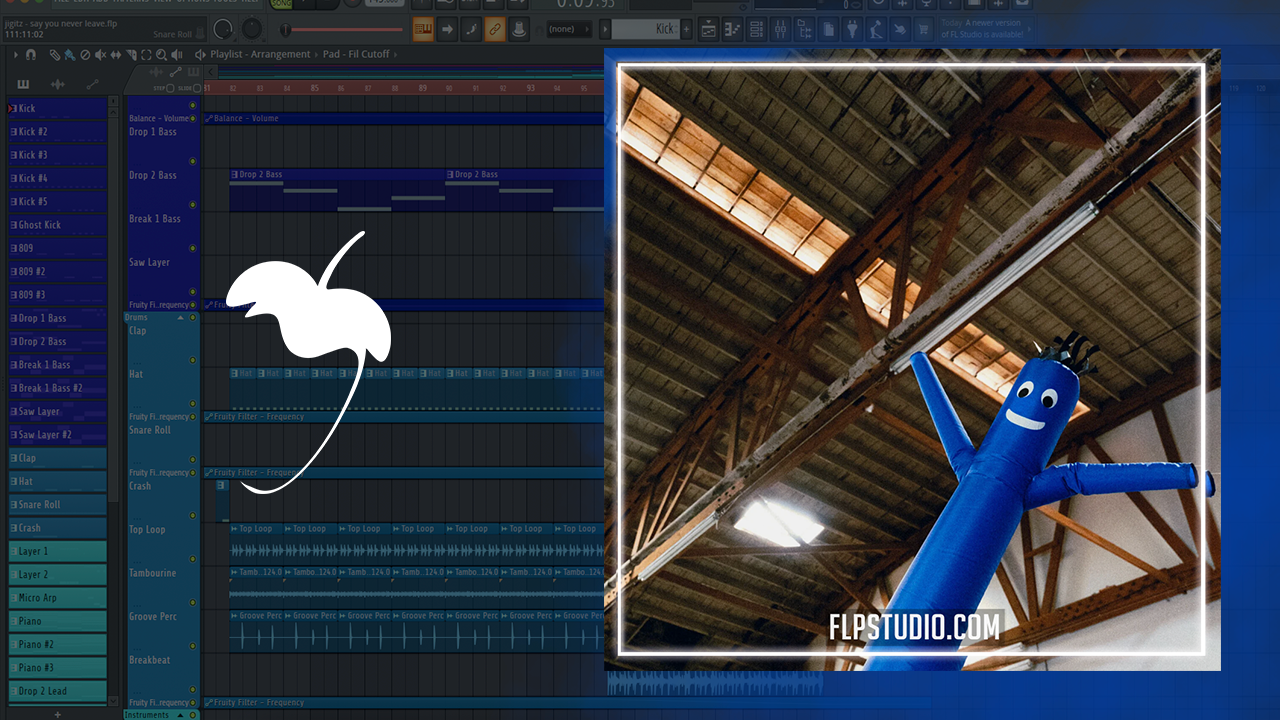Image resolution: width=1280 pixels, height=720 pixels.
Task: Mute the Clap track
Action: (x=193, y=360)
